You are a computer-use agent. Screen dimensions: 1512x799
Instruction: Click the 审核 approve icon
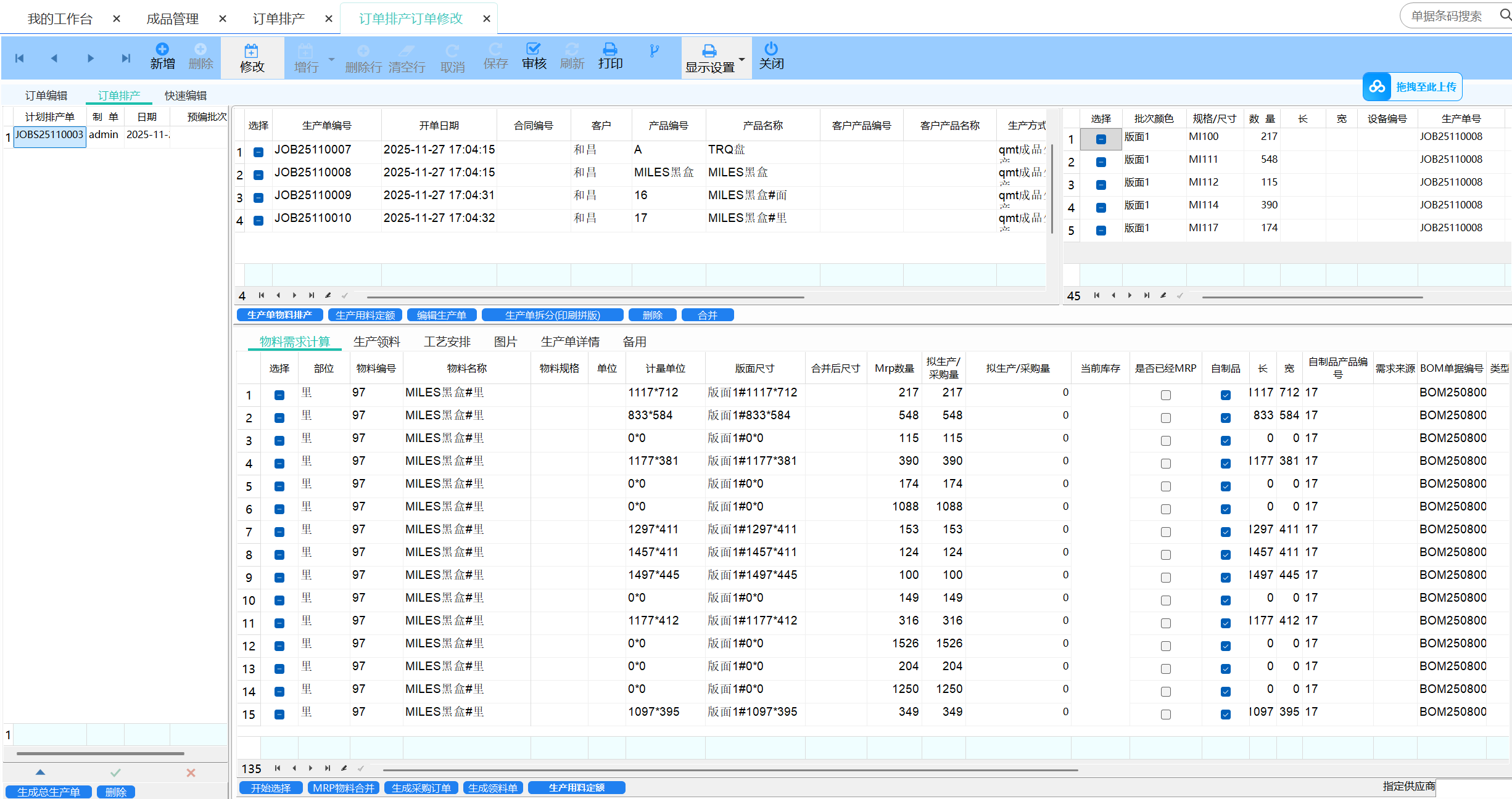(534, 49)
